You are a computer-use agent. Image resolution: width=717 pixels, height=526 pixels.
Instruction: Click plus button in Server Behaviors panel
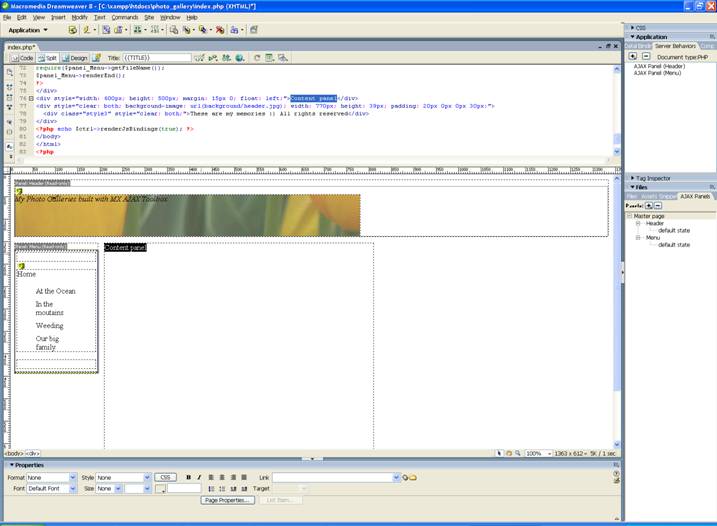coord(633,56)
